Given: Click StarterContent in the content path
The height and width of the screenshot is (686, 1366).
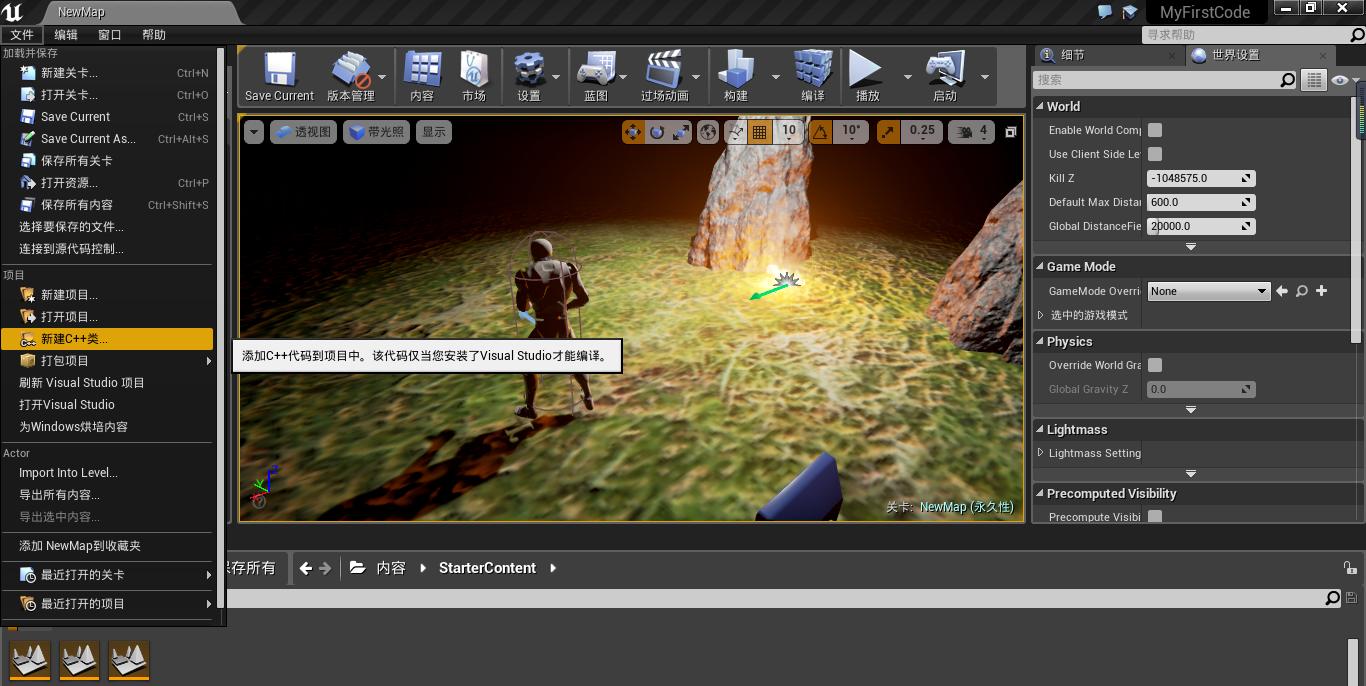Looking at the screenshot, I should click(x=487, y=568).
